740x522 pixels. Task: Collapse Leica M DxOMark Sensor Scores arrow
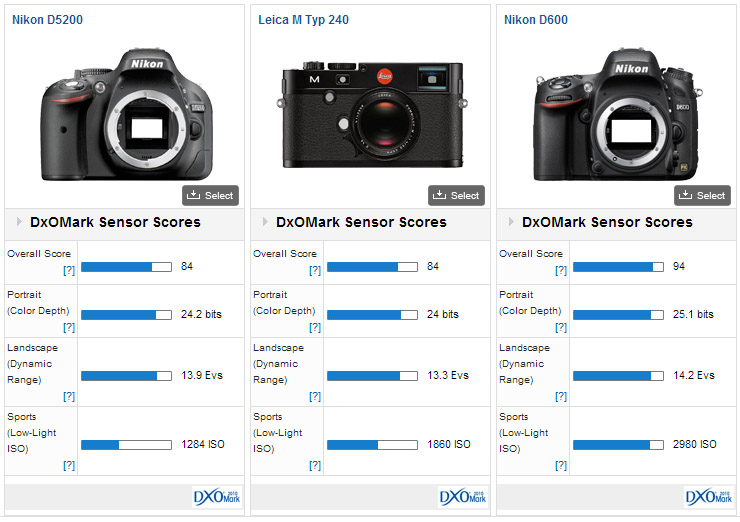(264, 222)
